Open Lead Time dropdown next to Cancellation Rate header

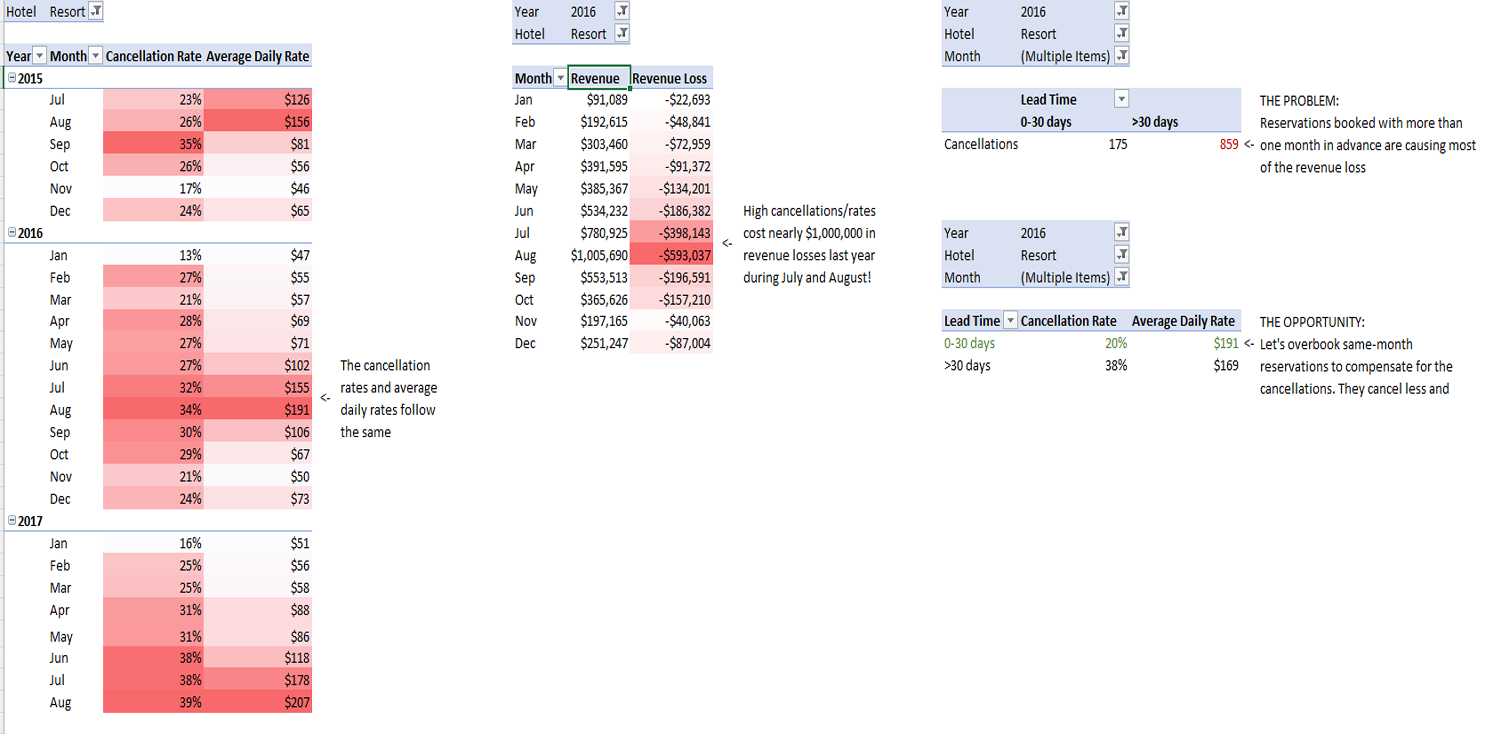click(x=1010, y=321)
